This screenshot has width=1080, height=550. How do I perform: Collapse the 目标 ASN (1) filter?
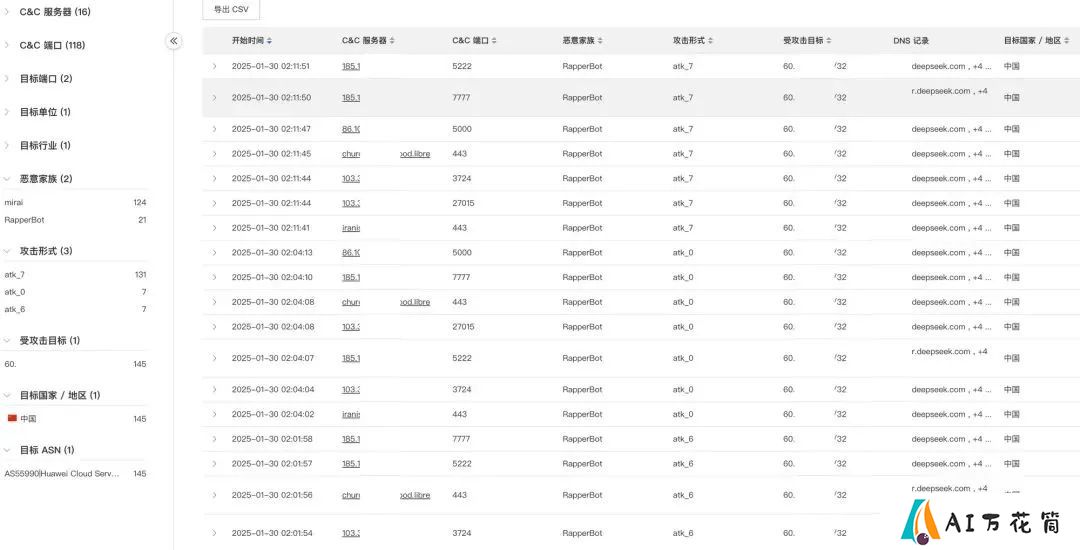click(x=7, y=450)
